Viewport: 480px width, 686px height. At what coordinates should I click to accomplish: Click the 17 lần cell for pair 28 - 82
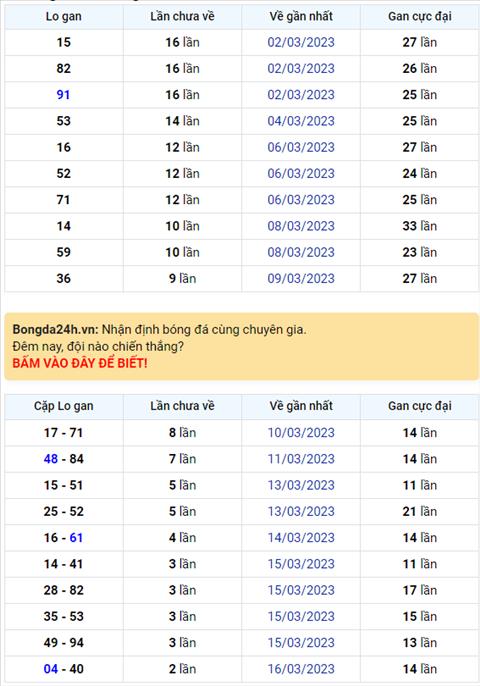point(420,590)
